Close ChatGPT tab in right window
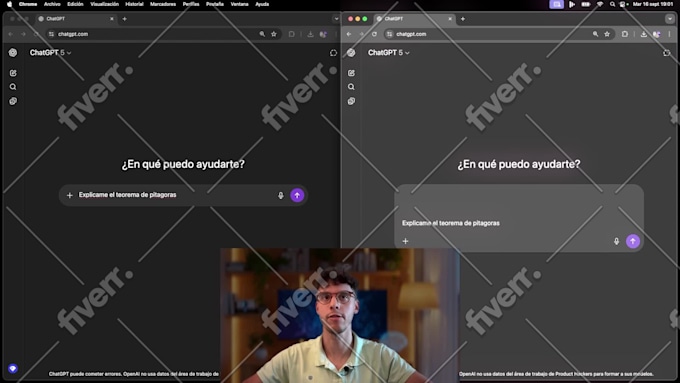 (x=450, y=19)
